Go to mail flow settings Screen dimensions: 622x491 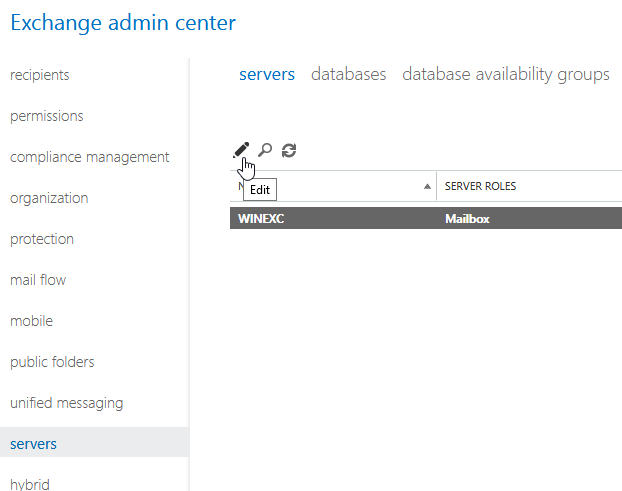click(x=38, y=280)
